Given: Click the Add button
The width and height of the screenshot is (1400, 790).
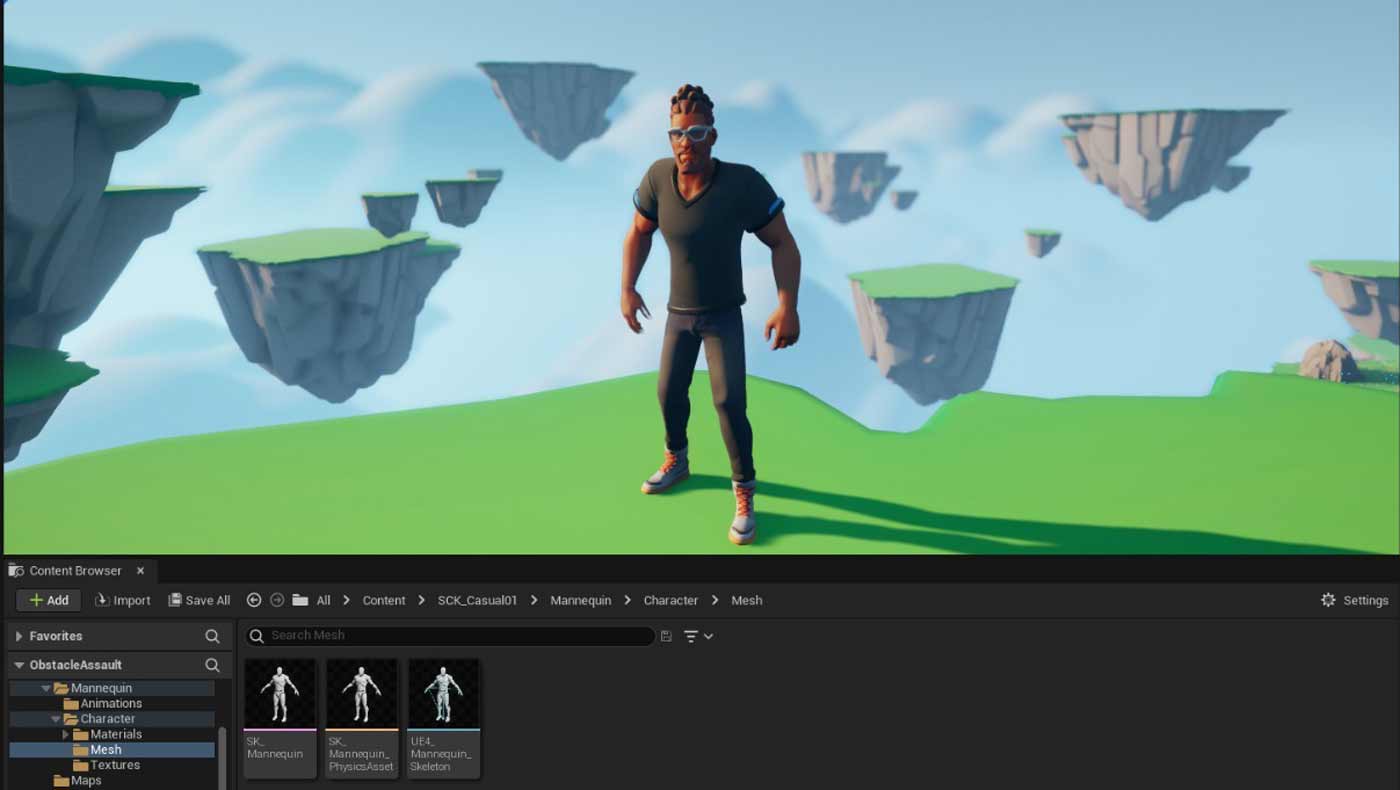Looking at the screenshot, I should coord(48,600).
